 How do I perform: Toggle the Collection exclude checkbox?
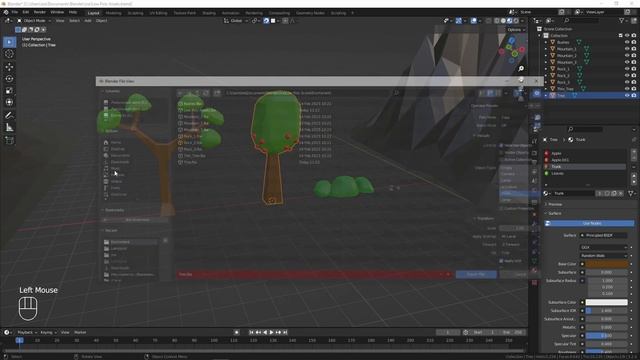click(621, 36)
